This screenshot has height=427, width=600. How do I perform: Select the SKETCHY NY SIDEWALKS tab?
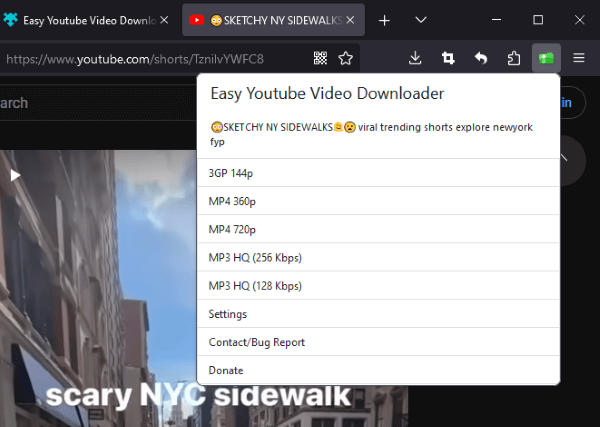coord(273,20)
